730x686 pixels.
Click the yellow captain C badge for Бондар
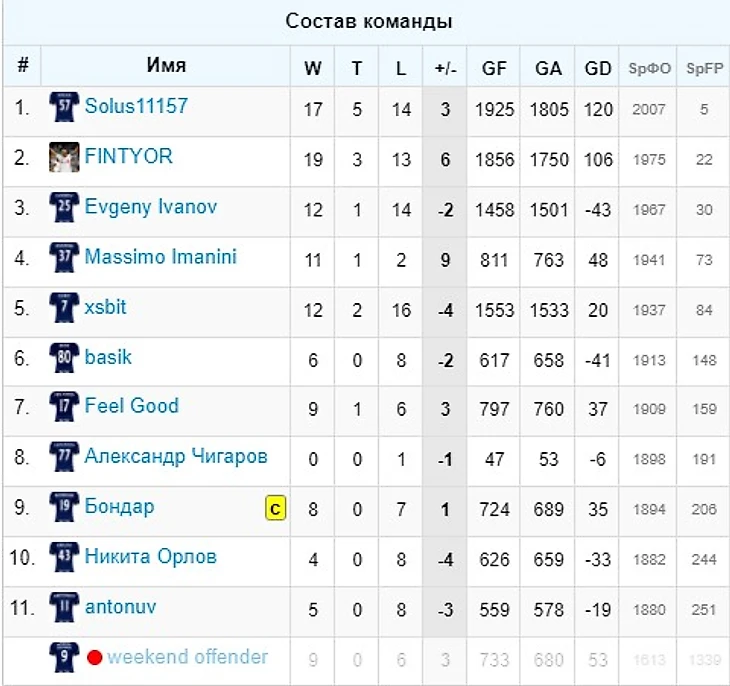point(275,508)
